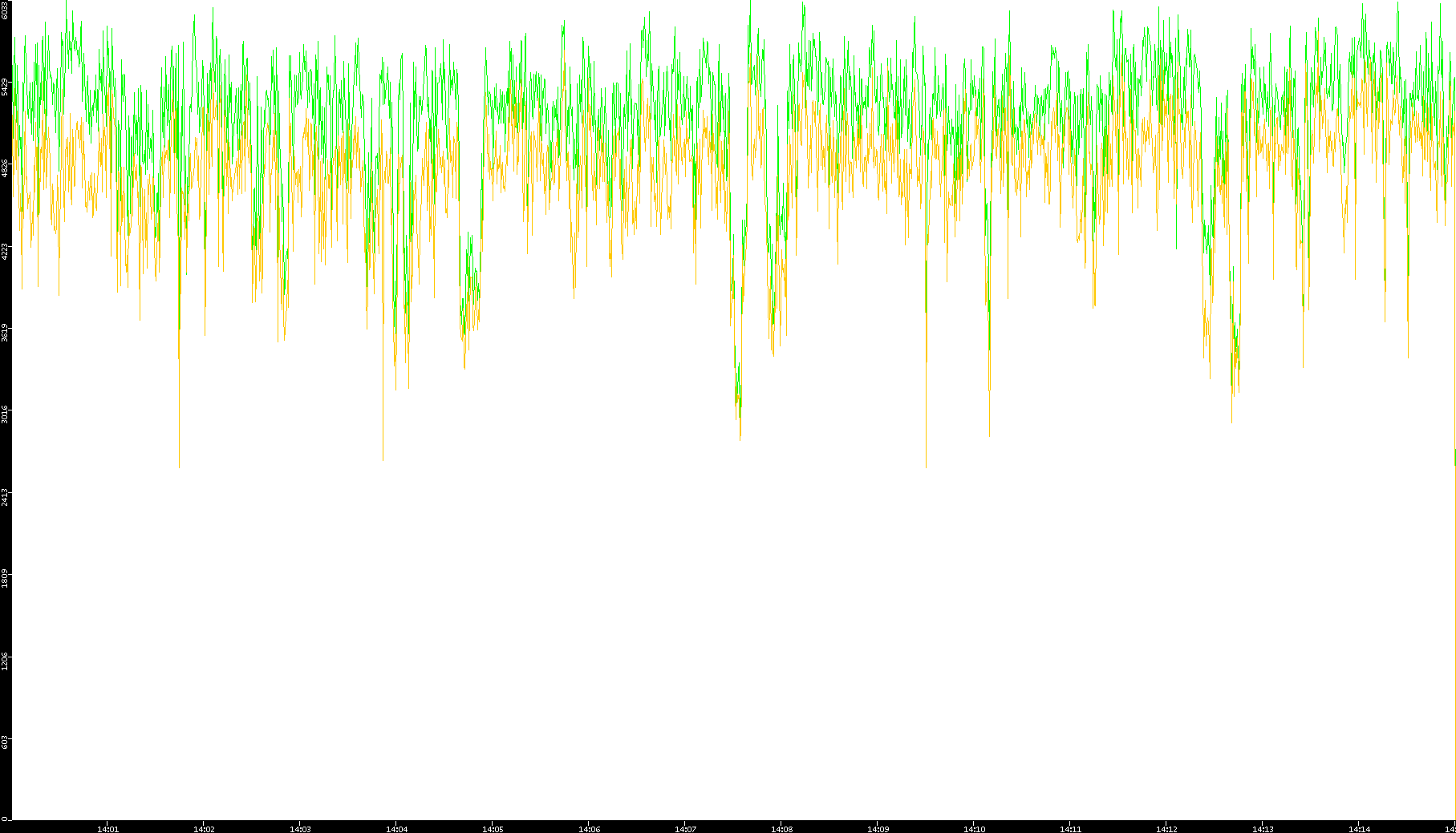The image size is (1456, 833).
Task: Click the 14:02 time label
Action: (x=205, y=829)
